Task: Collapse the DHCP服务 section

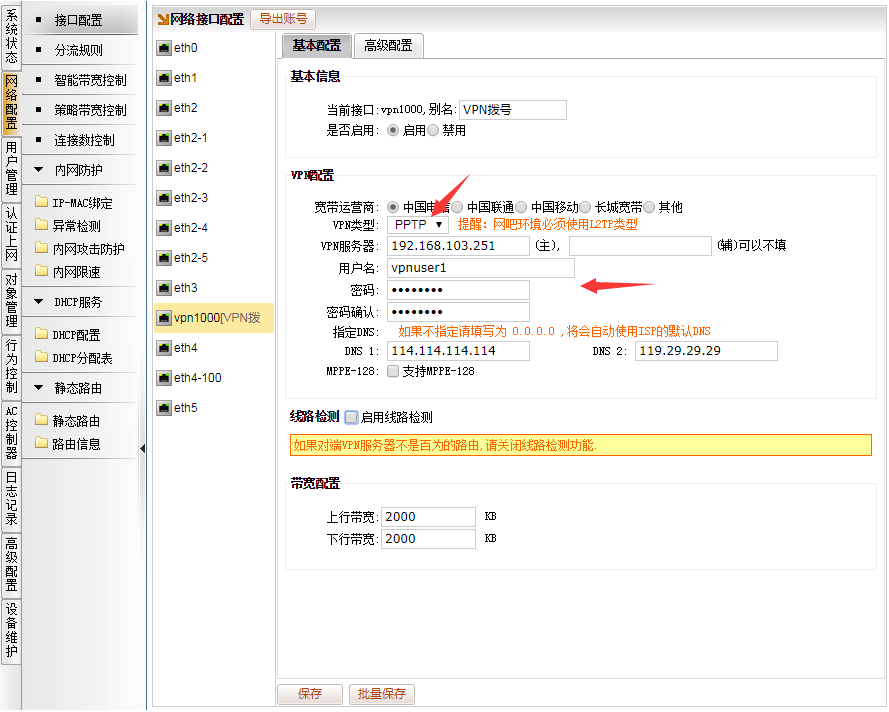Action: [39, 302]
